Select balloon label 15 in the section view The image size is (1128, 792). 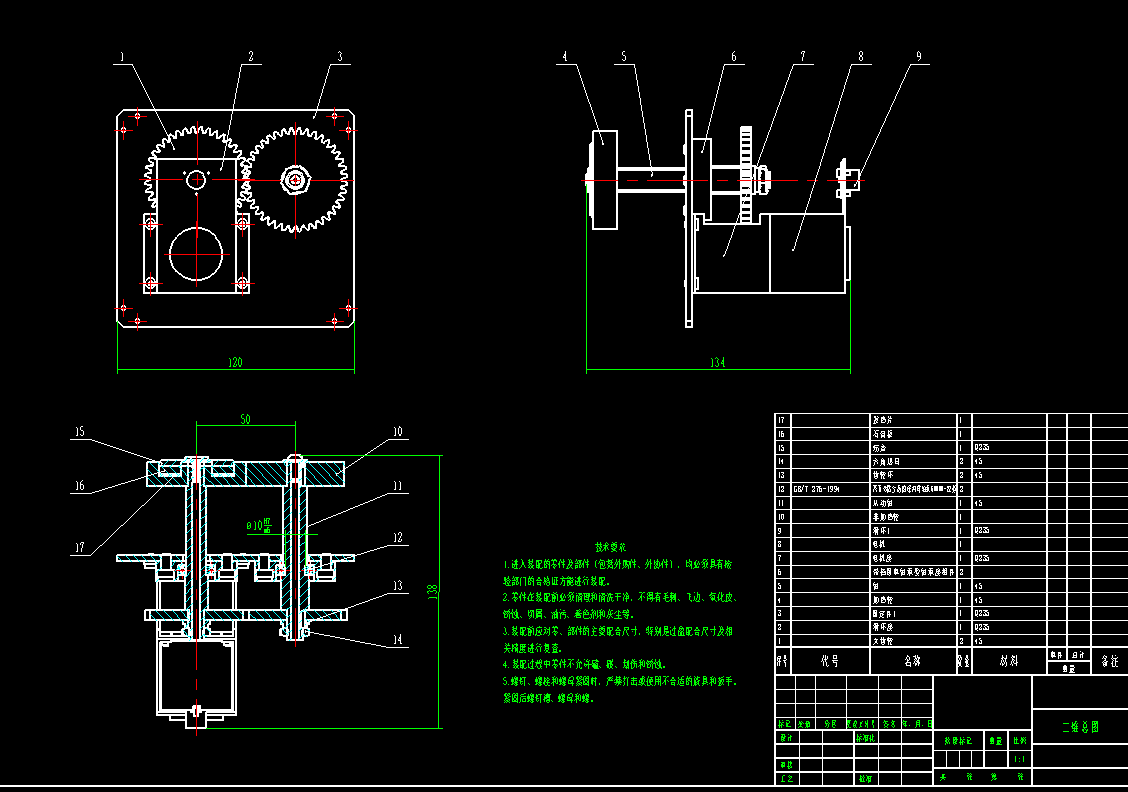(x=79, y=432)
